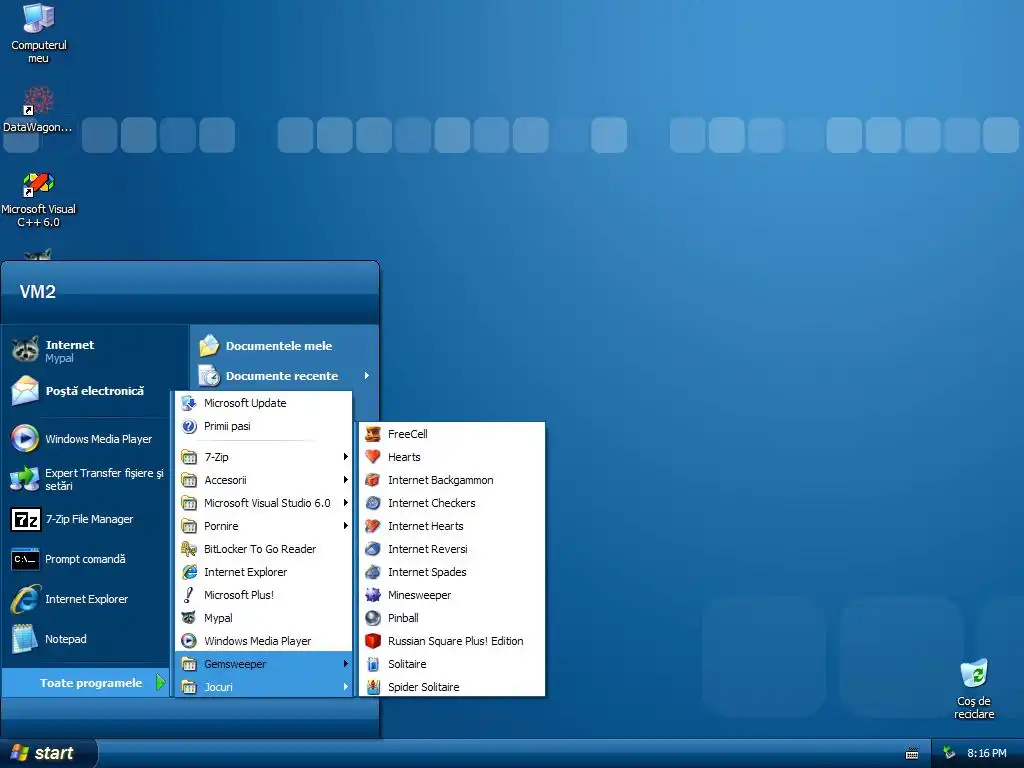Expand Documente recente submenu arrow
Image resolution: width=1024 pixels, height=768 pixels.
[367, 376]
